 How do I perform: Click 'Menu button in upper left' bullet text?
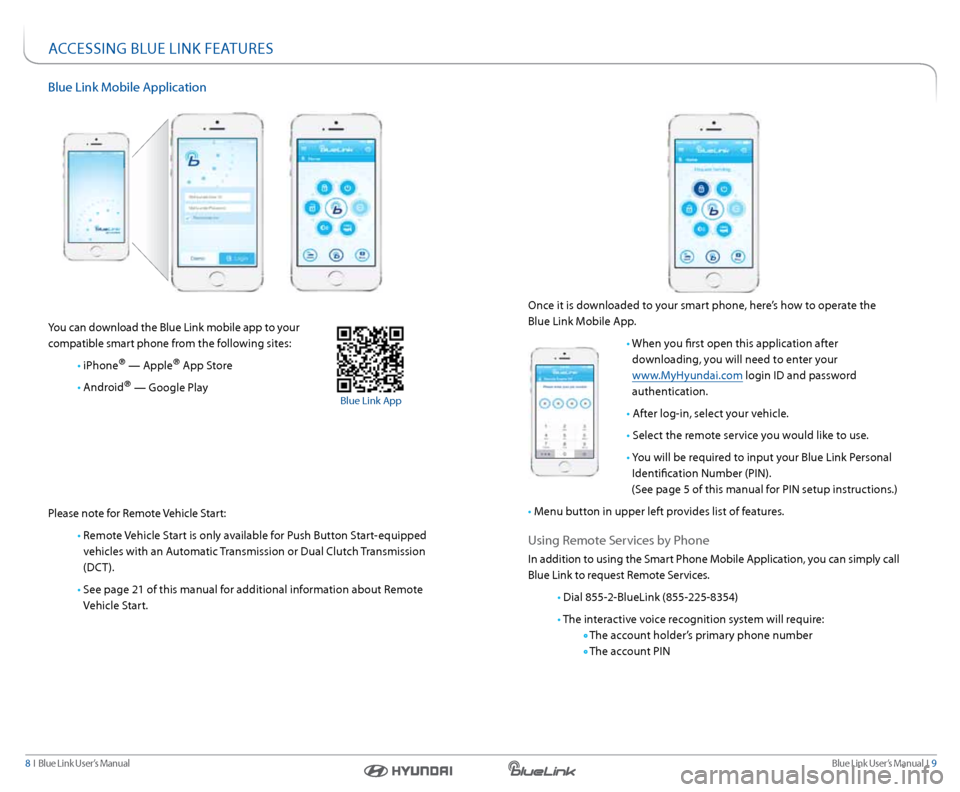pos(659,512)
